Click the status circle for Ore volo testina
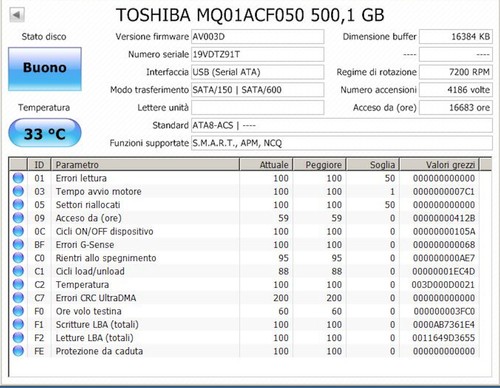The height and width of the screenshot is (388, 500). point(18,311)
